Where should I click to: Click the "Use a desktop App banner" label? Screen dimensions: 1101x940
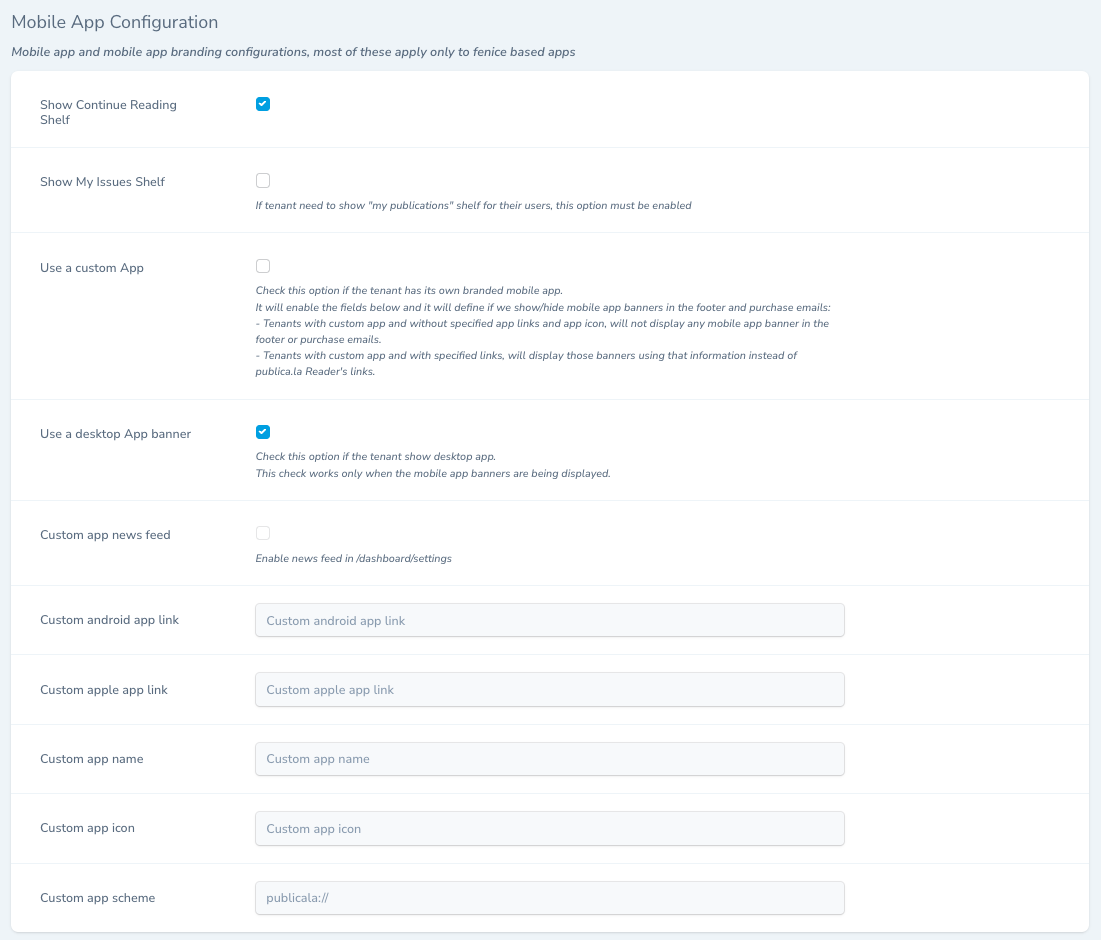(x=115, y=434)
